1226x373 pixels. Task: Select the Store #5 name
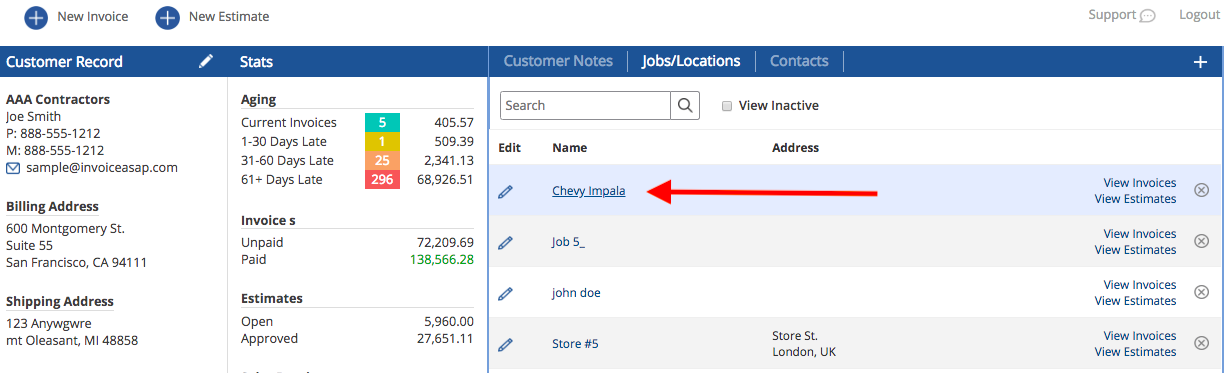[x=575, y=344]
